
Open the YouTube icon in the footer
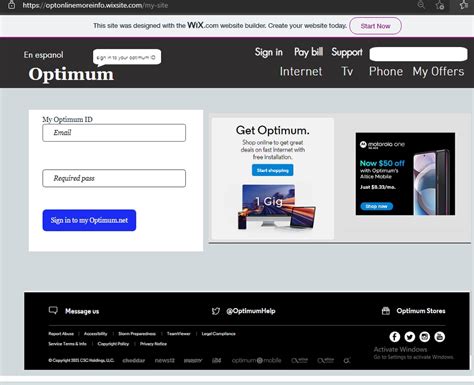pos(439,337)
